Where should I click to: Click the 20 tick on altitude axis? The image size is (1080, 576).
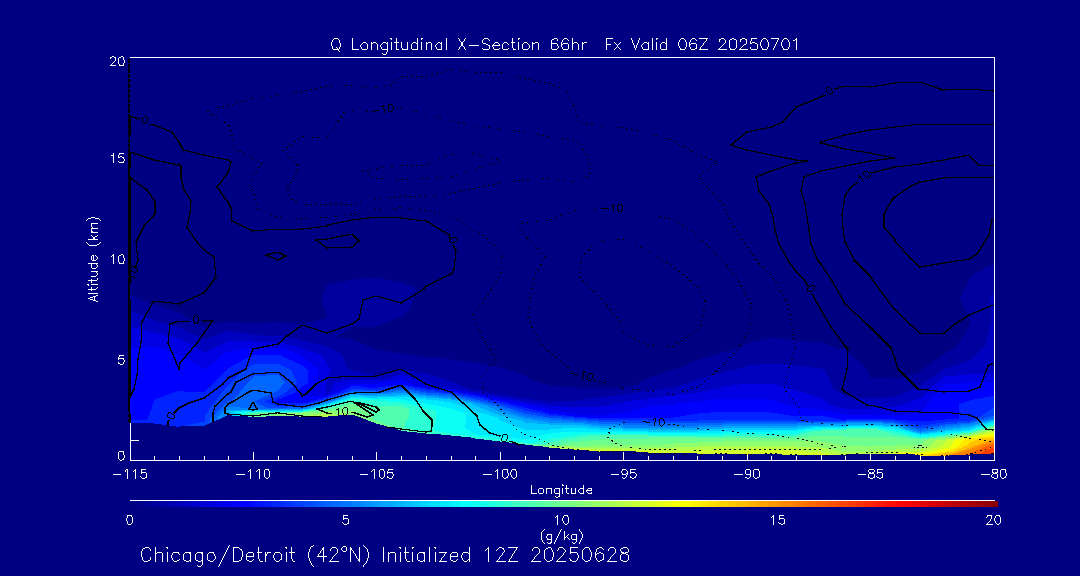(116, 61)
